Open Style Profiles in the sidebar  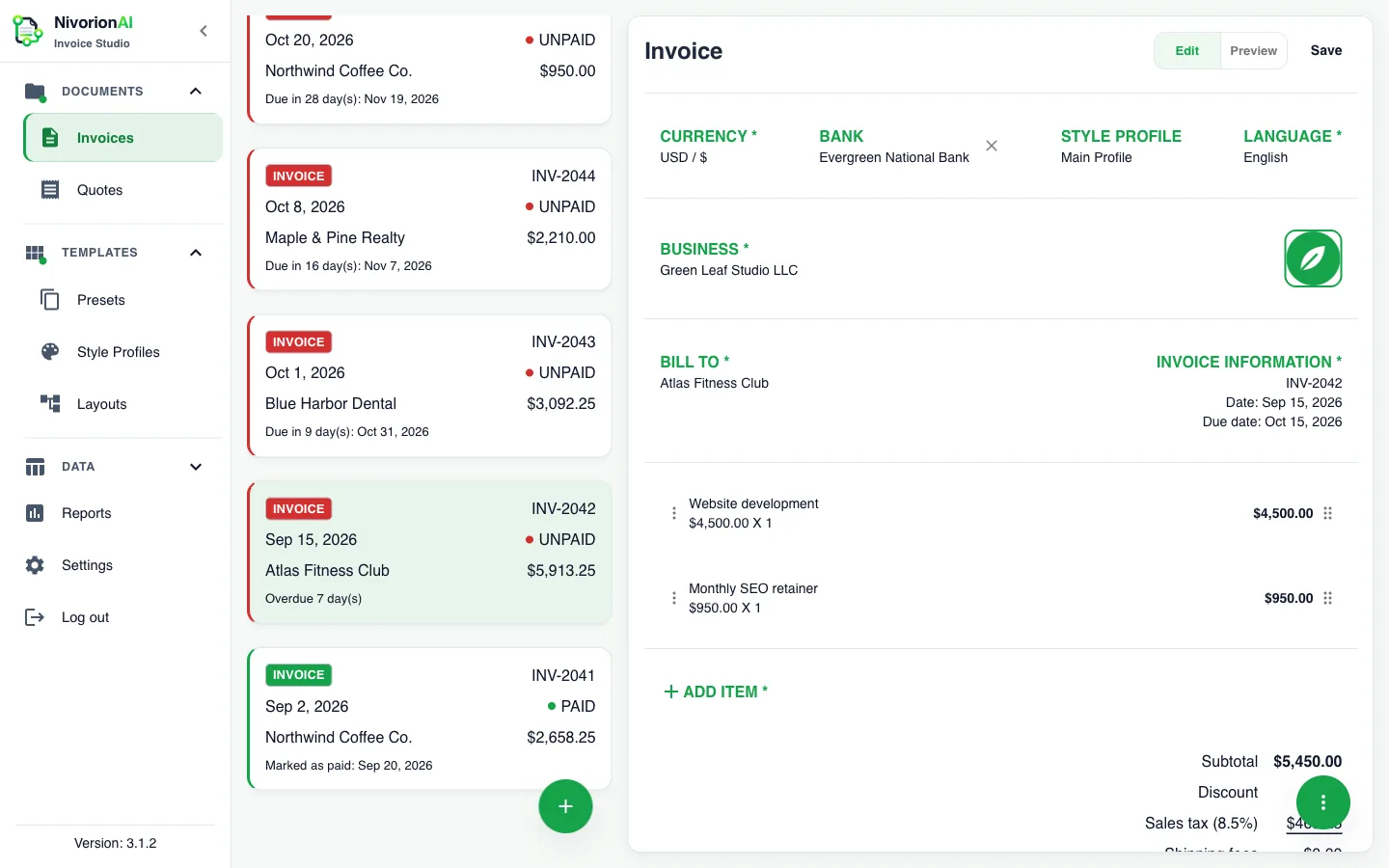[x=123, y=352]
